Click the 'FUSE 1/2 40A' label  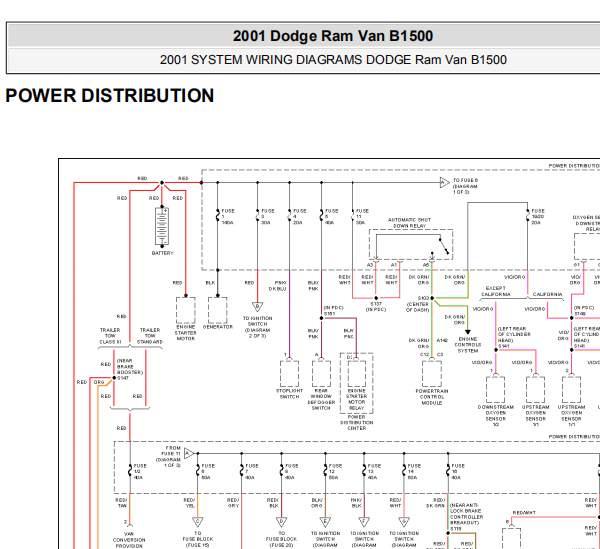point(140,472)
